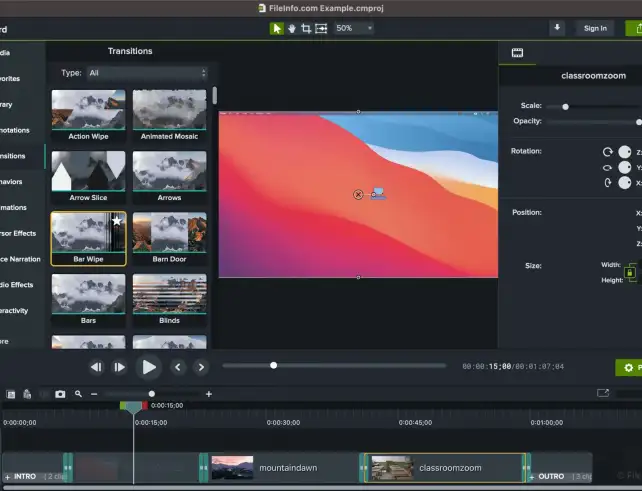642x491 pixels.
Task: Choose the Bars transition thumbnail
Action: coord(88,300)
